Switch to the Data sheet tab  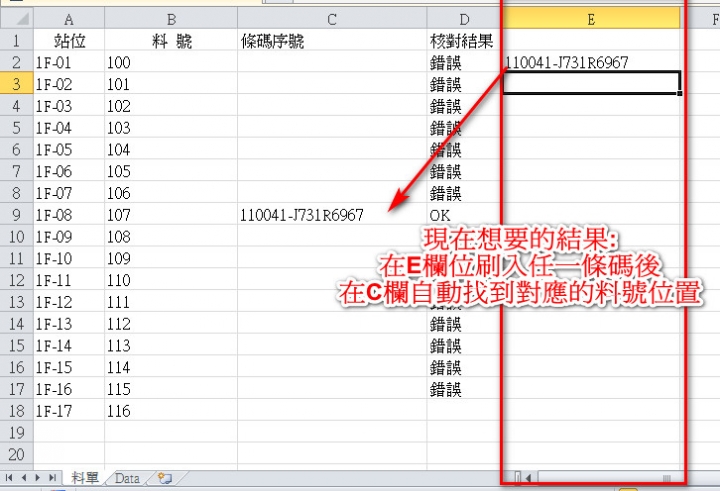(x=127, y=478)
